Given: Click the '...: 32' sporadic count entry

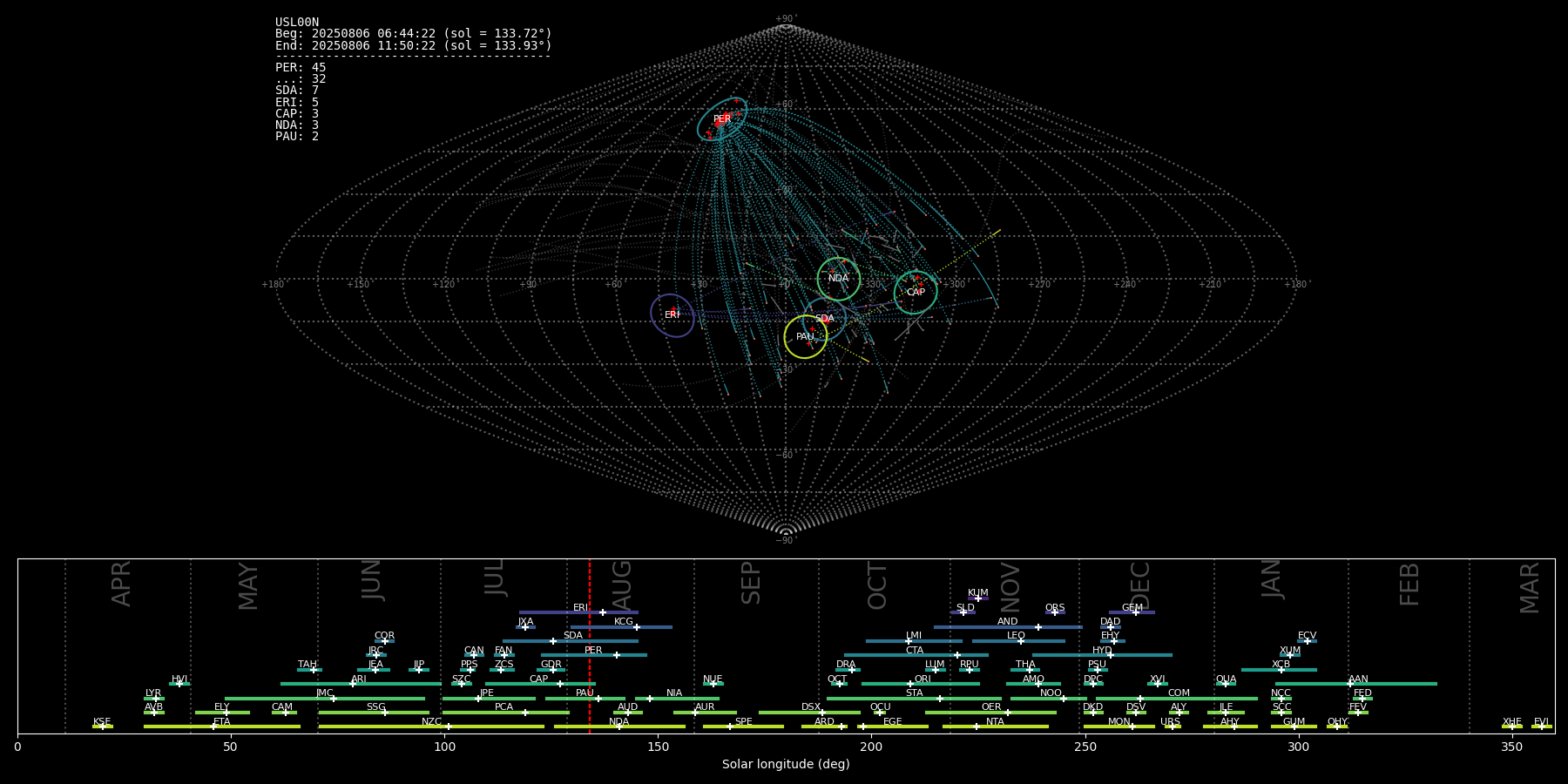Looking at the screenshot, I should 301,79.
